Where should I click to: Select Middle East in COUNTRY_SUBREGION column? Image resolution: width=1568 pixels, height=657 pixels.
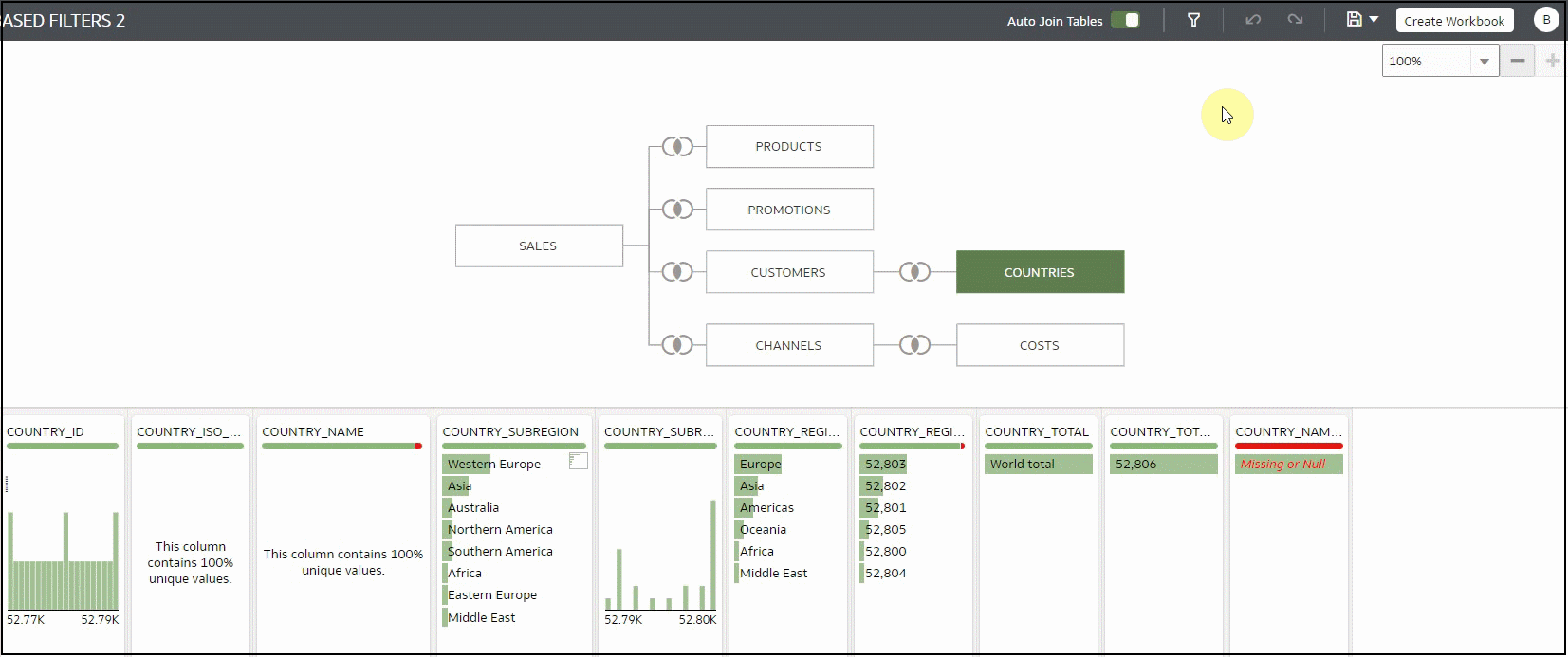[482, 617]
